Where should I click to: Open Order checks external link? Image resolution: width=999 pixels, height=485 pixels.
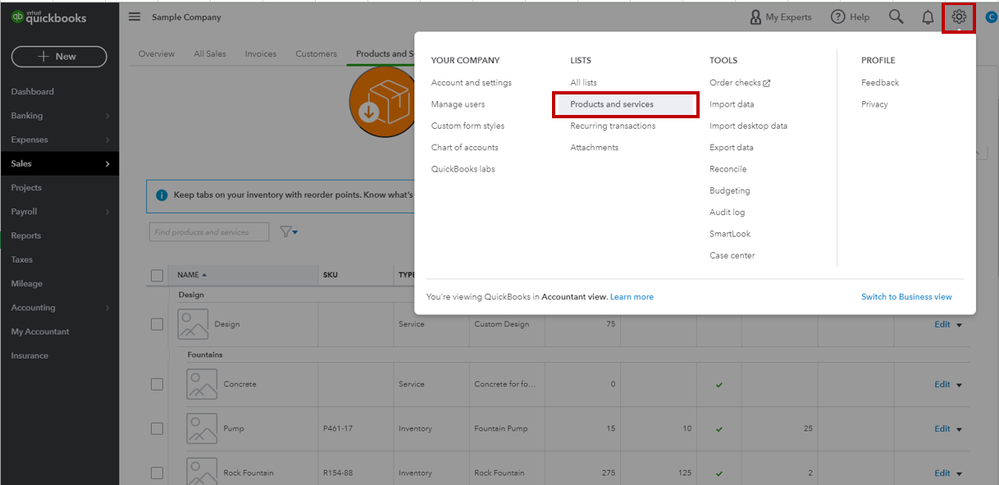pyautogui.click(x=740, y=83)
